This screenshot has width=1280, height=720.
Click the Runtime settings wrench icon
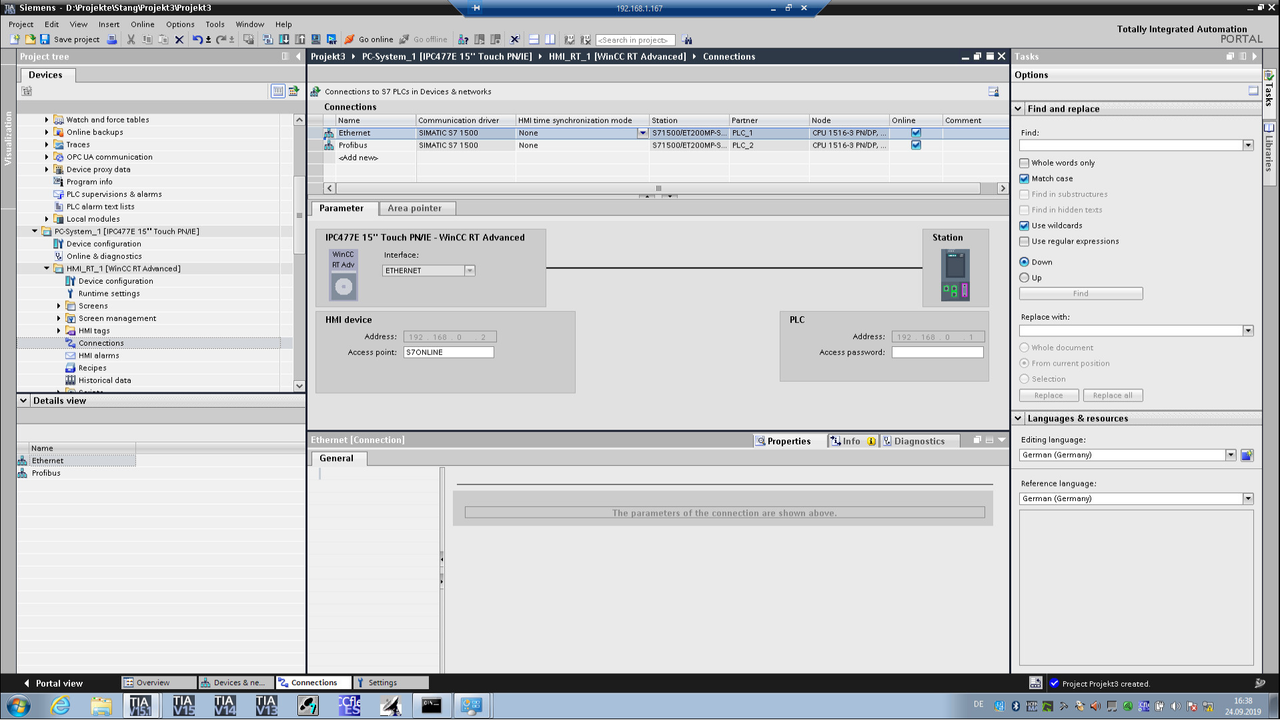[70, 293]
